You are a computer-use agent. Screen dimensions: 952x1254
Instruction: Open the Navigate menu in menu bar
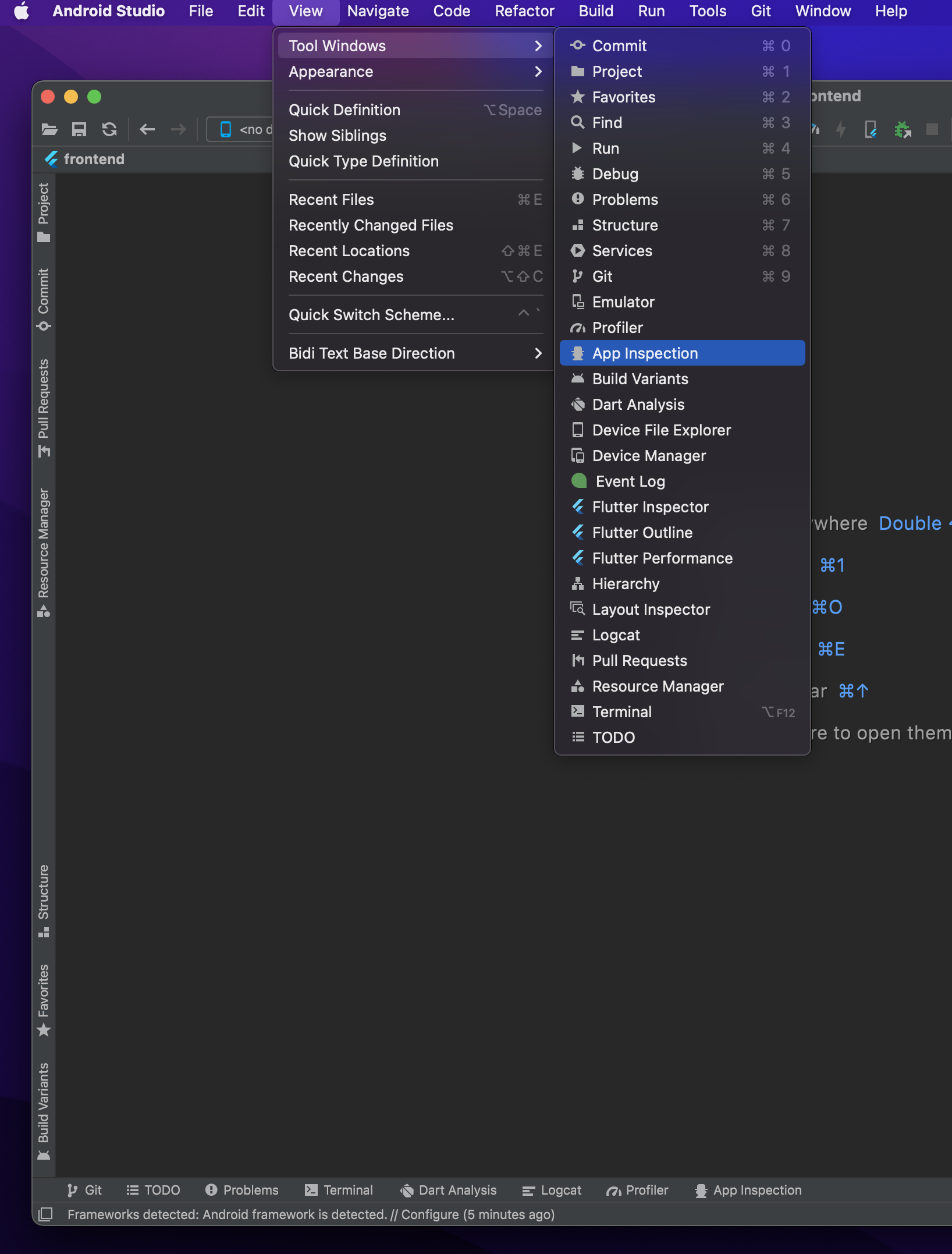(x=378, y=11)
